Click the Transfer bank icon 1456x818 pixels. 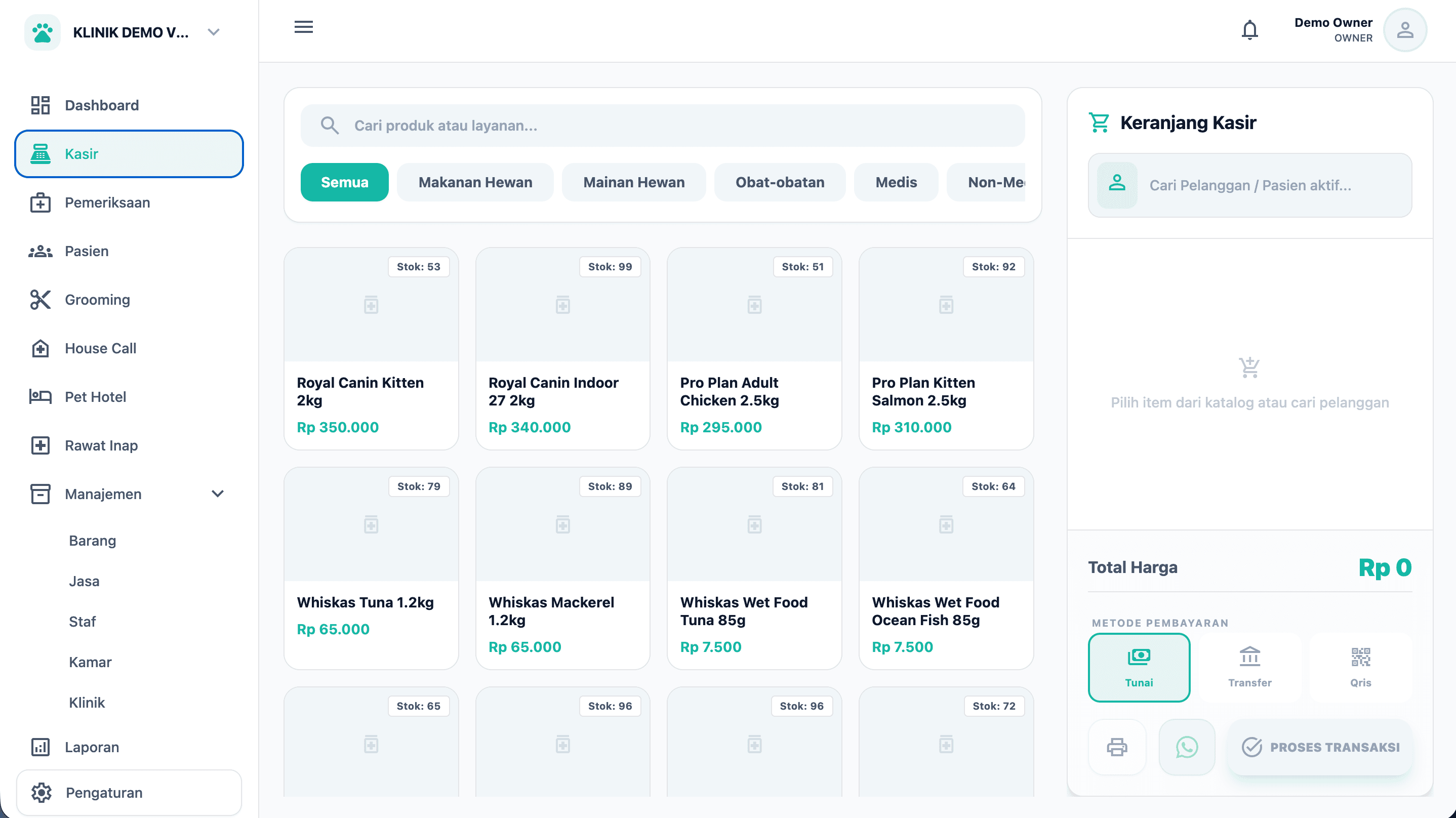click(1249, 657)
